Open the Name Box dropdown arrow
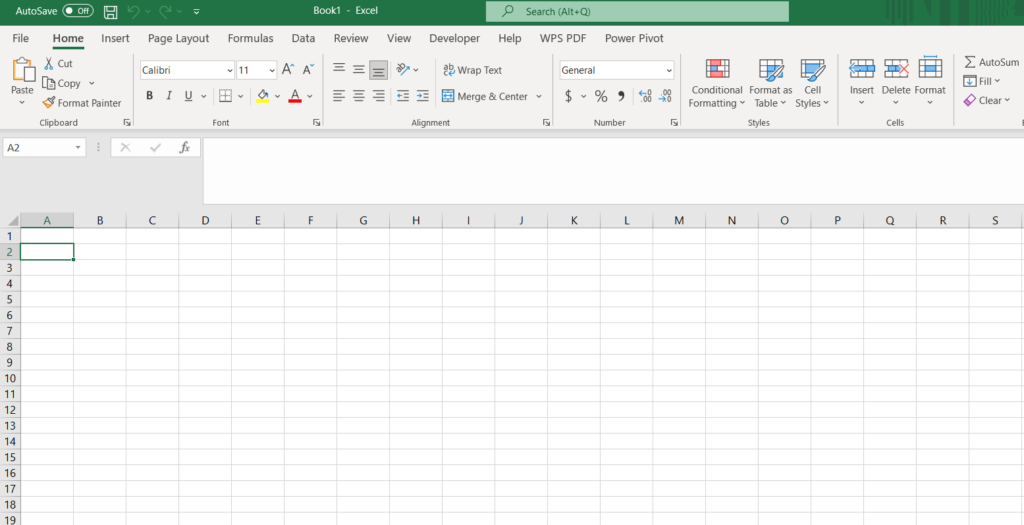1024x525 pixels. pos(78,147)
